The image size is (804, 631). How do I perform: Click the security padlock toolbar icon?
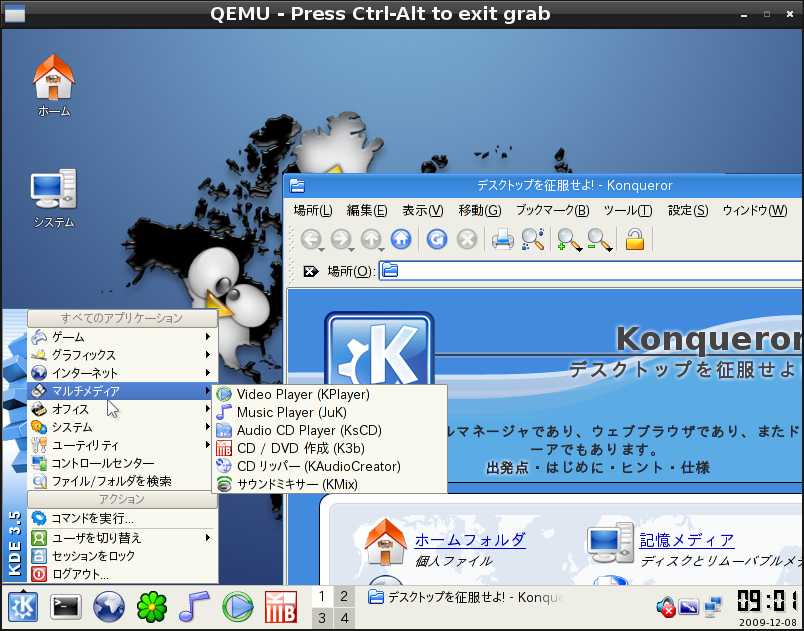pos(635,239)
